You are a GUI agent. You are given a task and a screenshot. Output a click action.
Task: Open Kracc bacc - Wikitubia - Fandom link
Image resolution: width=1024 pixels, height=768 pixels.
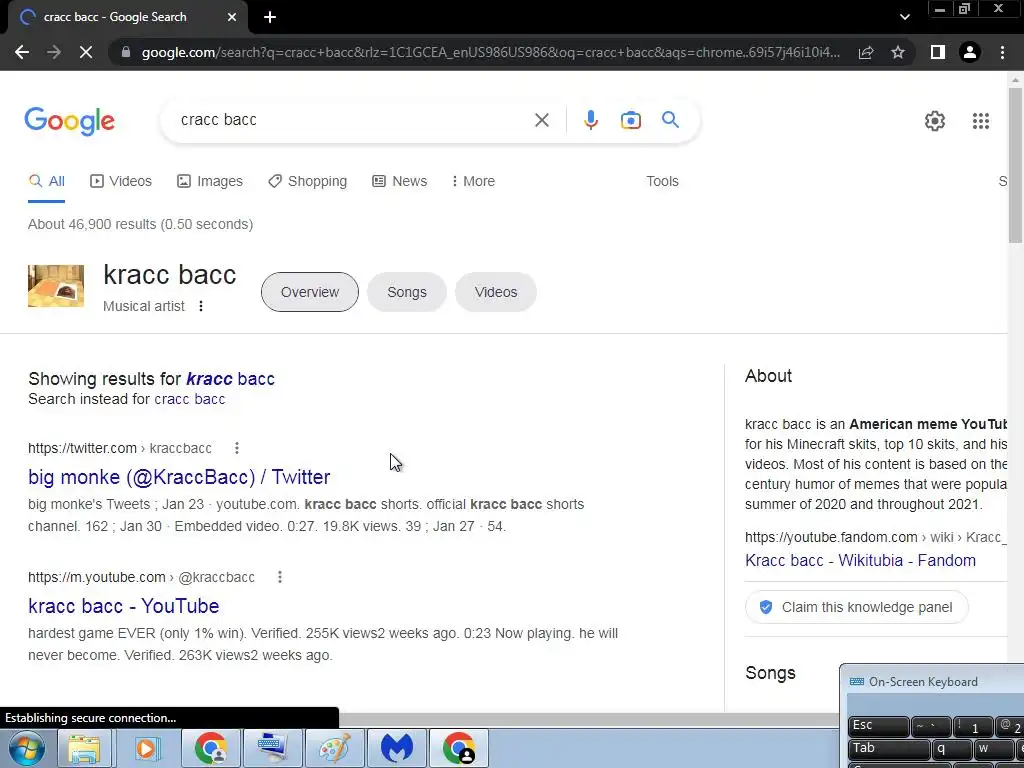pos(860,560)
